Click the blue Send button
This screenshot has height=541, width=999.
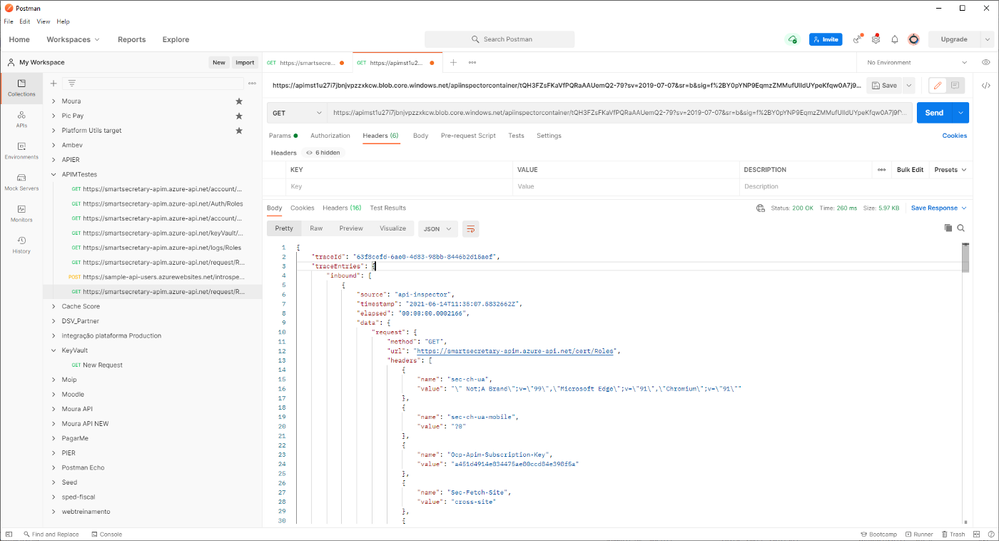[x=934, y=113]
